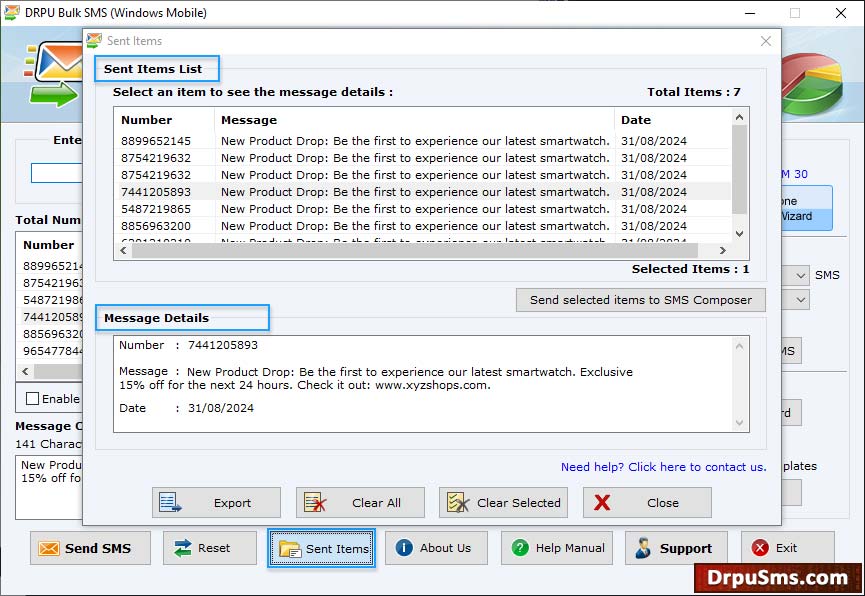Screen dimensions: 865x596
Task: Click the message cell in the 5487219865 row
Action: (415, 209)
